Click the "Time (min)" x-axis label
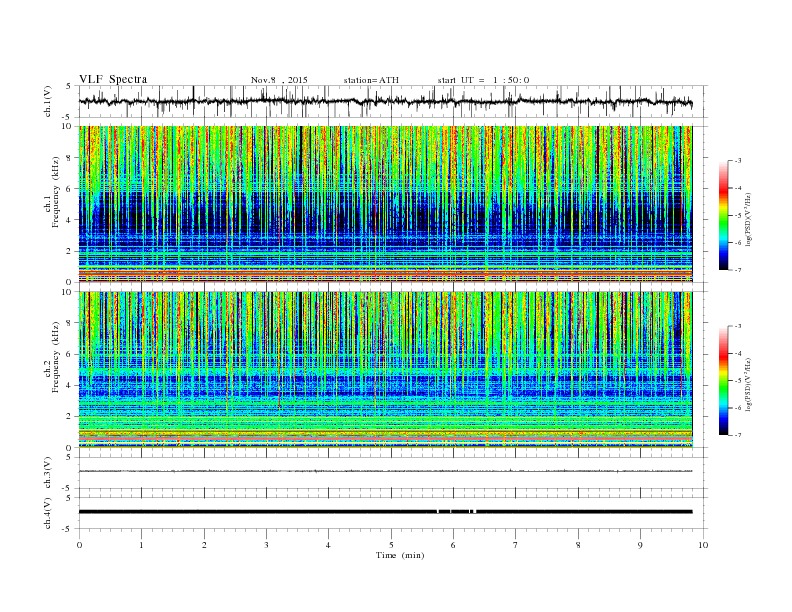Screen dimensions: 792x612 400,555
